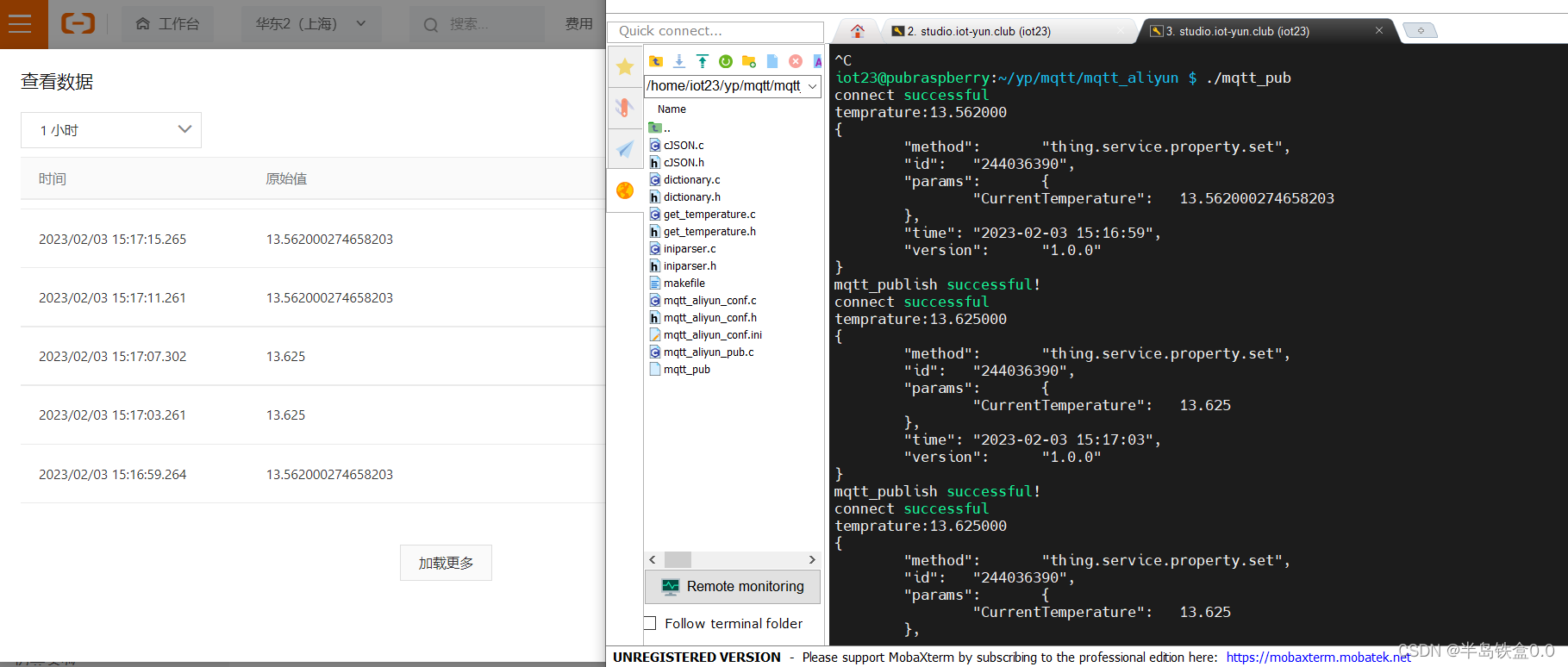This screenshot has height=667, width=1568.
Task: Select the makefile entry
Action: click(x=678, y=283)
